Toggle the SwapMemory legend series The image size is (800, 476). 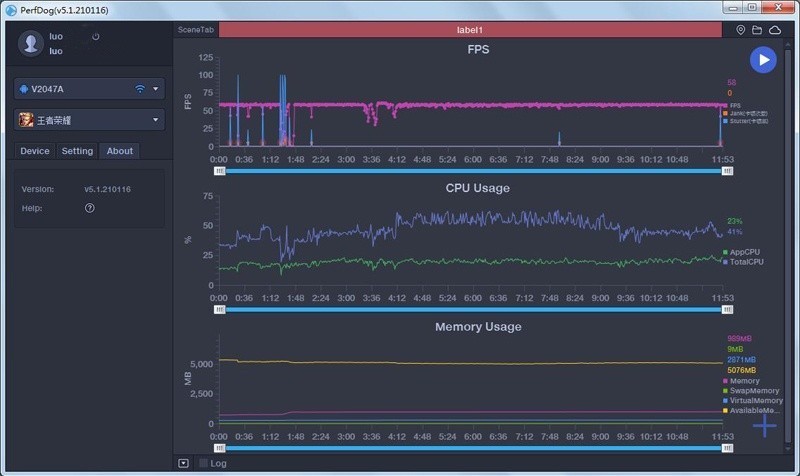pos(754,391)
